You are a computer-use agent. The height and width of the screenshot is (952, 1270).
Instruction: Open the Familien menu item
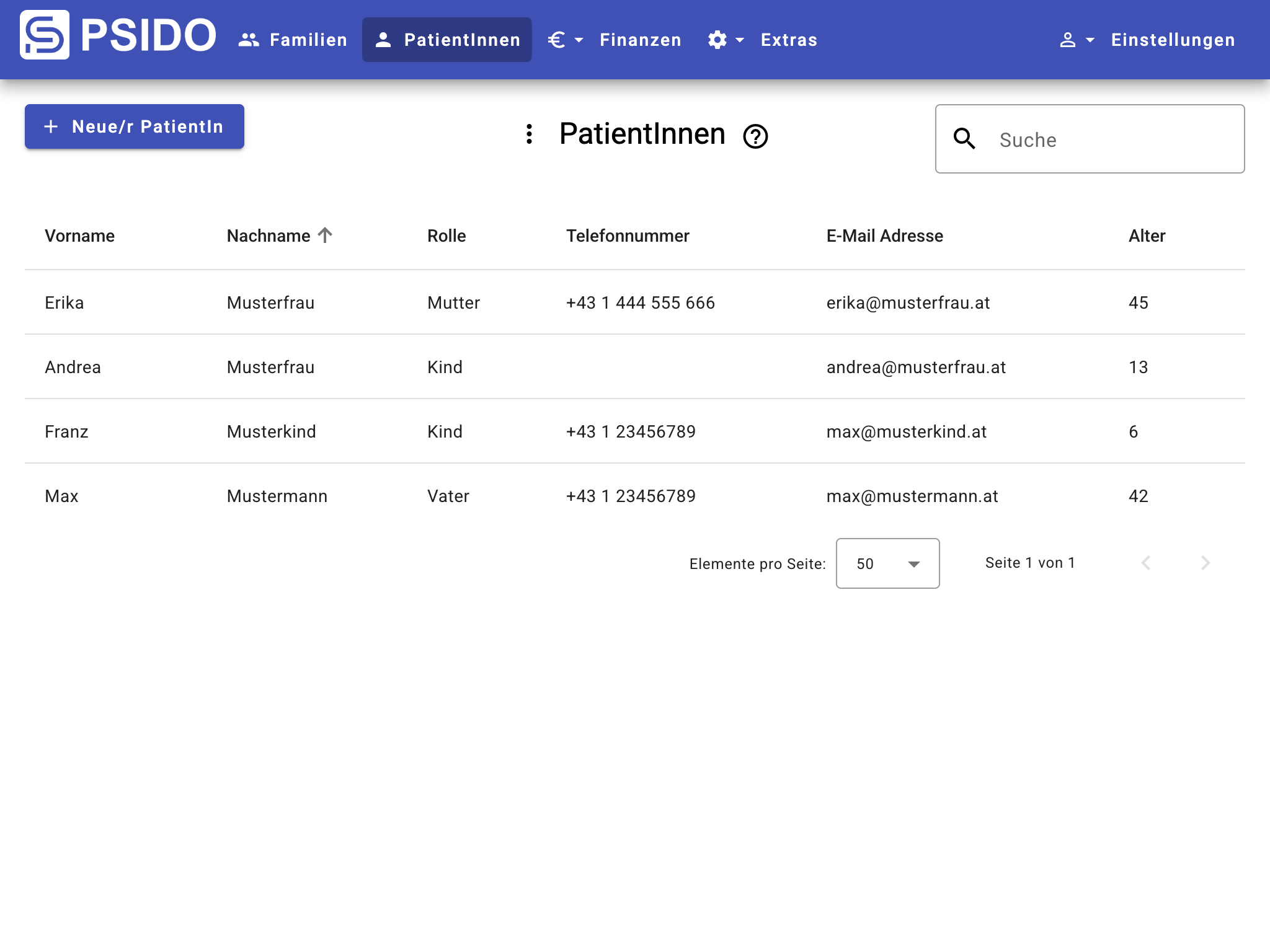click(x=293, y=40)
